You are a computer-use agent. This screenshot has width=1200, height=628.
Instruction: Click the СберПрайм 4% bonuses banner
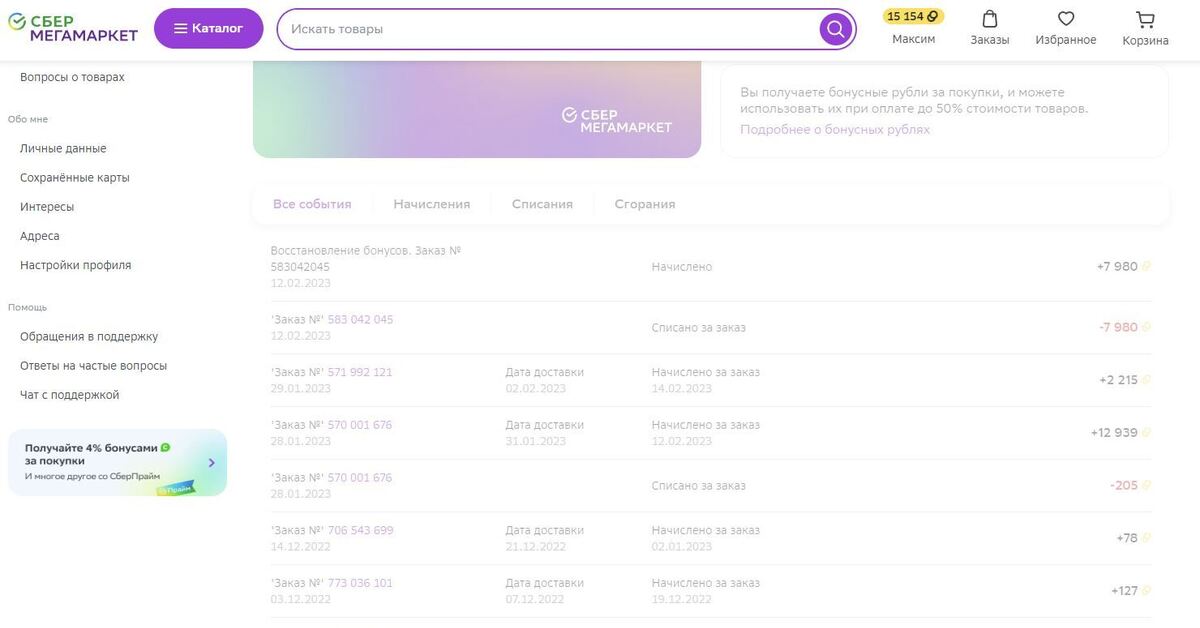(118, 463)
